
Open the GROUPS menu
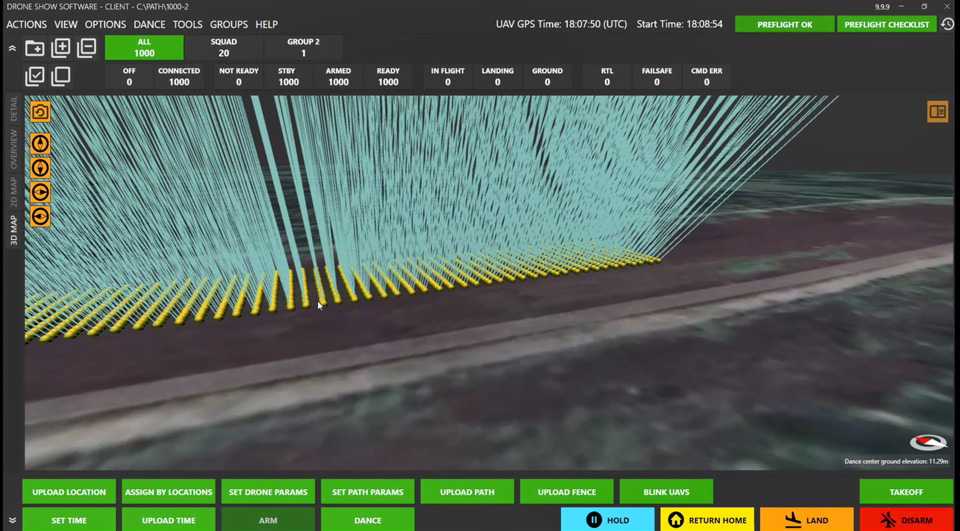click(228, 24)
